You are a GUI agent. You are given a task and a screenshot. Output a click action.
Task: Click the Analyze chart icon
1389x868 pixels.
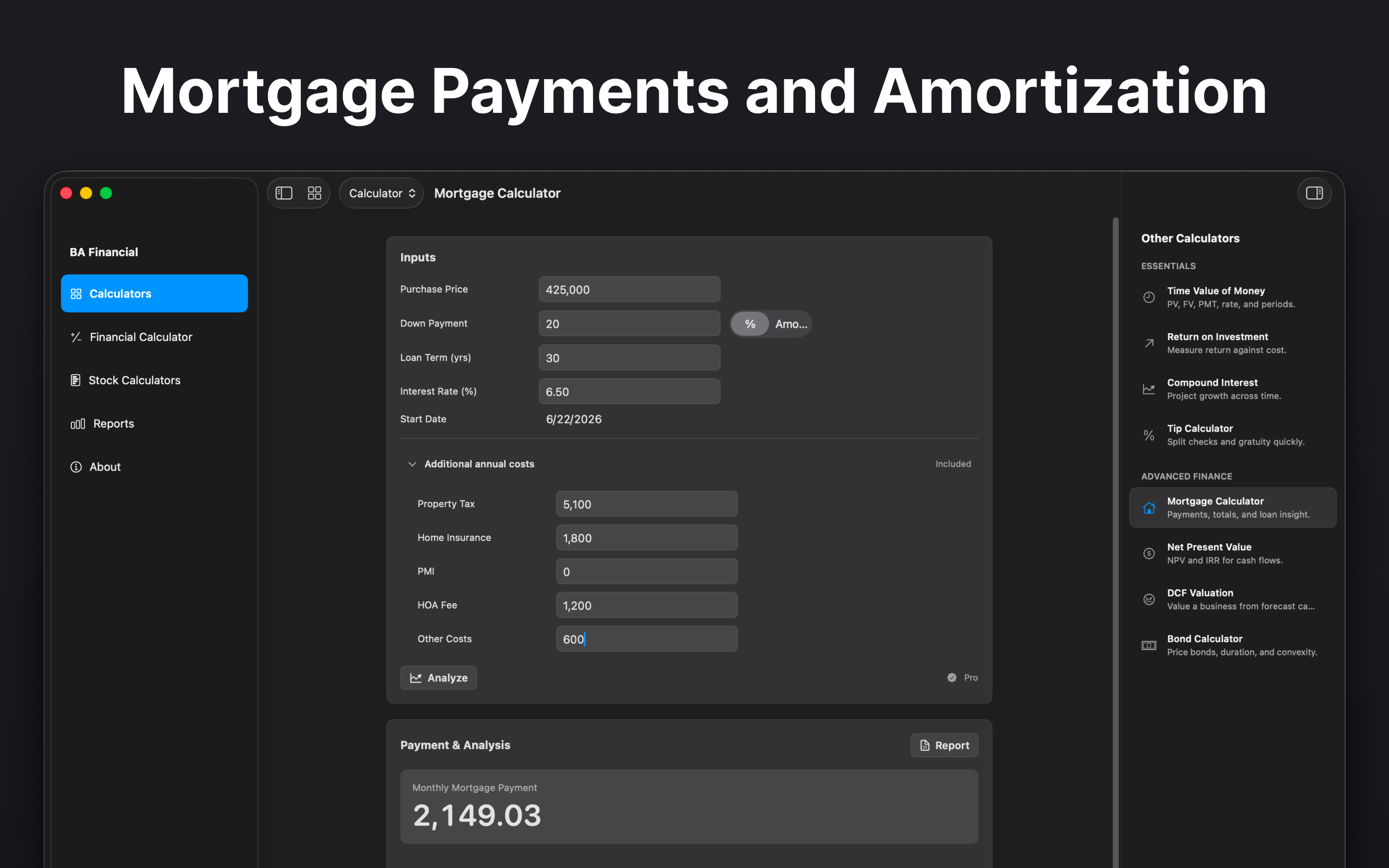coord(416,678)
